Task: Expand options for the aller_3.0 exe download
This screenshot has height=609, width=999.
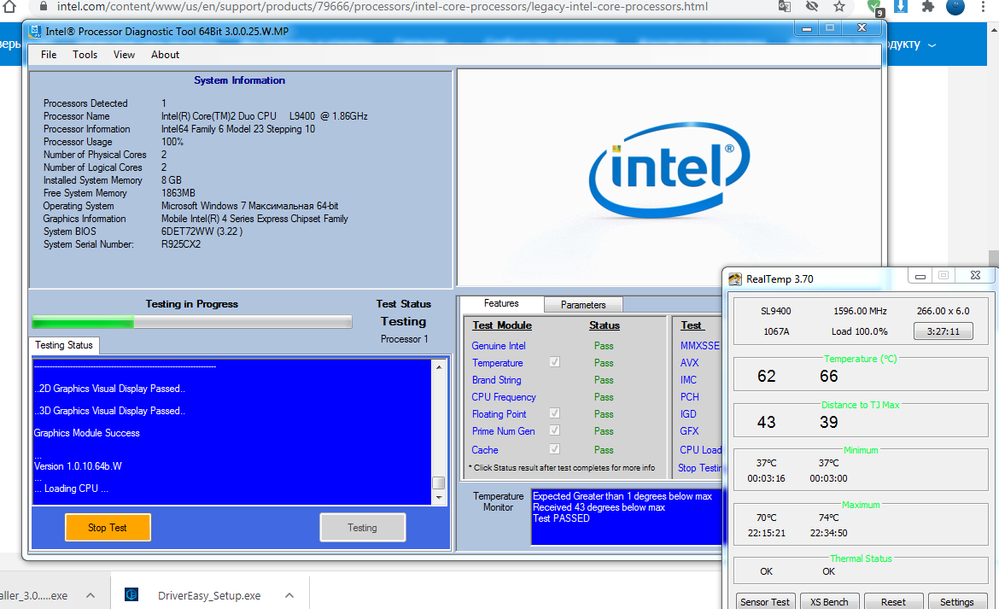Action: point(90,595)
